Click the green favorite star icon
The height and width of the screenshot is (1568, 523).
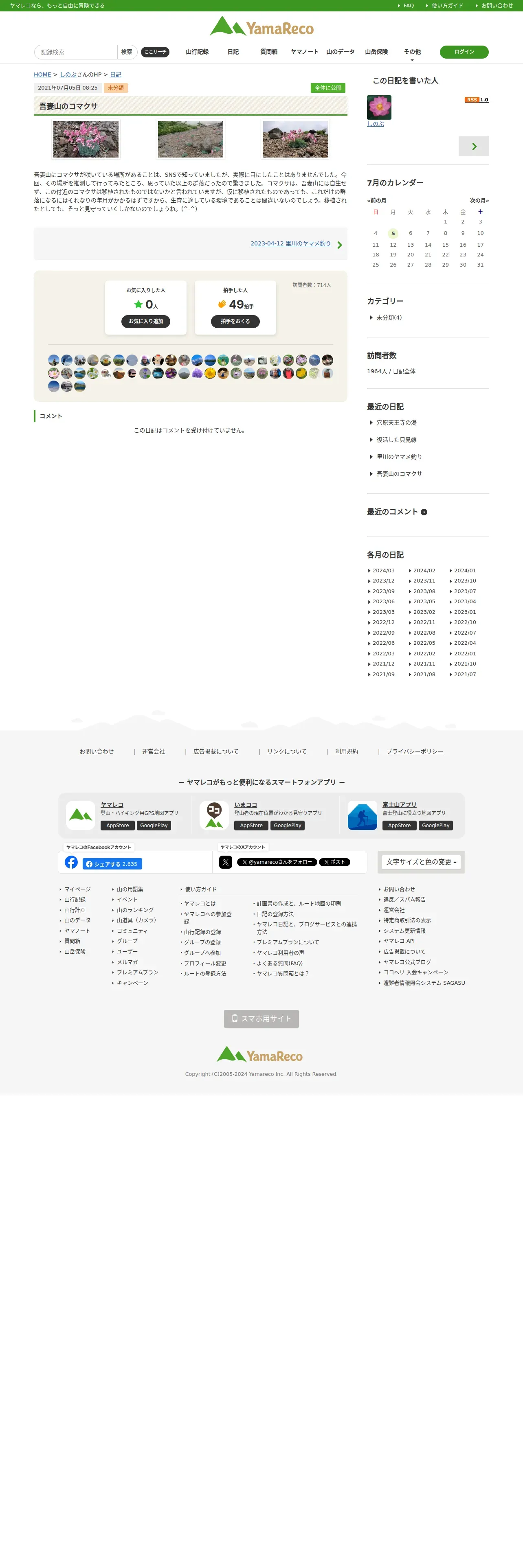pos(138,304)
